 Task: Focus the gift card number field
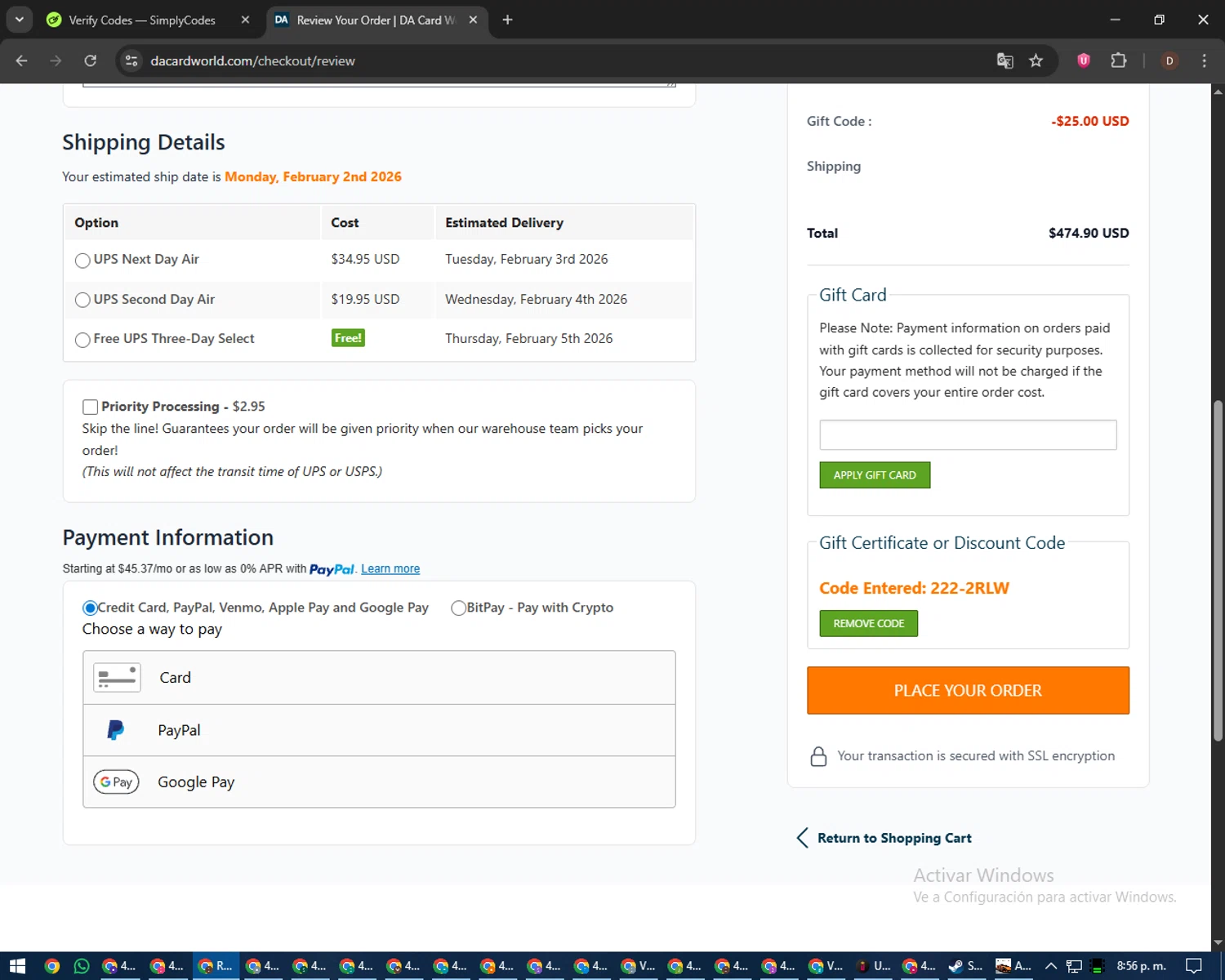click(968, 434)
